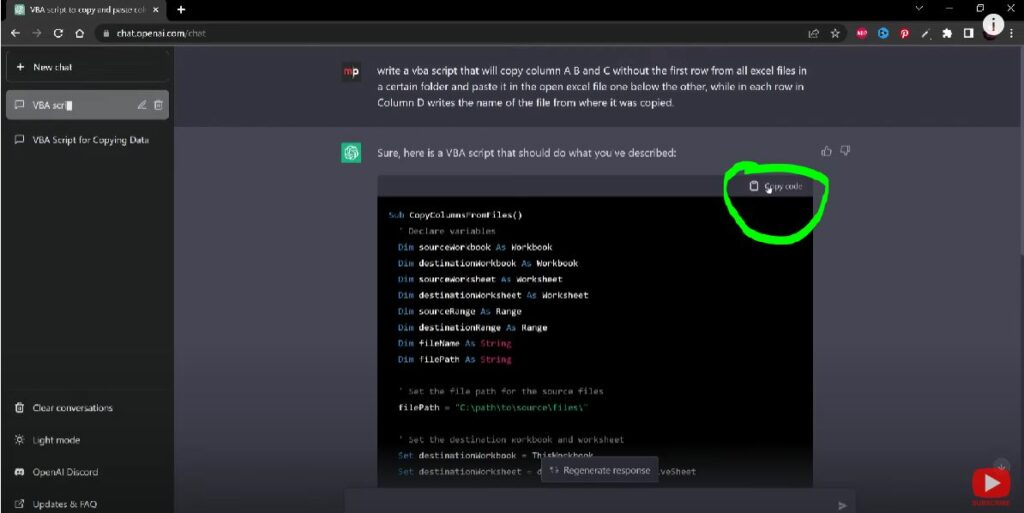Give the response a thumbs down

click(845, 151)
